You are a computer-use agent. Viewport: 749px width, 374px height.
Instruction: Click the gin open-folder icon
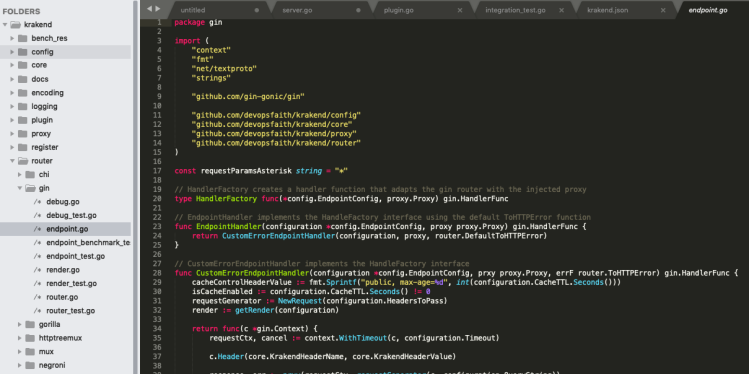point(30,188)
